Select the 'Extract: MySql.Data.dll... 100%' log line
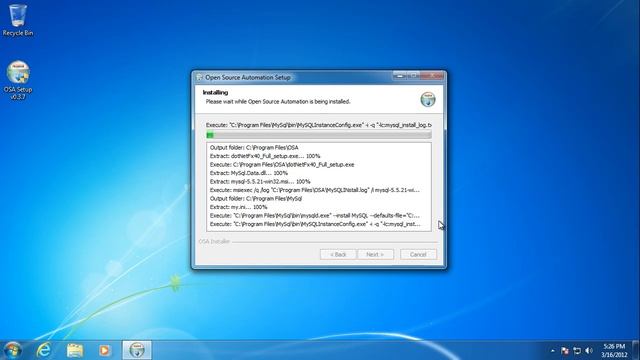Viewport: 640px width, 360px height. click(x=249, y=173)
